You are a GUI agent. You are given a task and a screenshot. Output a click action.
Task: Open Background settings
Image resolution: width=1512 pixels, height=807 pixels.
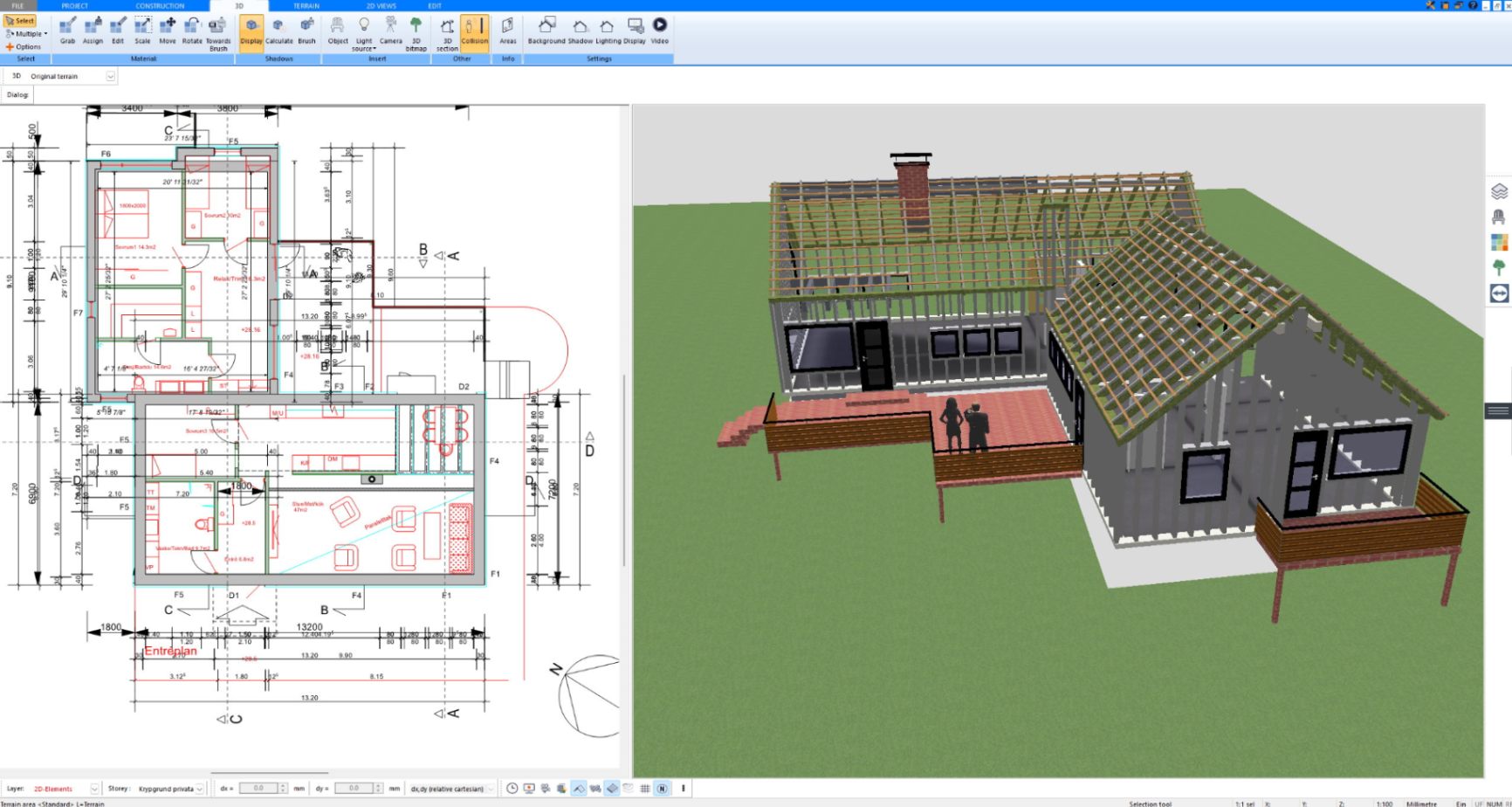coord(546,31)
